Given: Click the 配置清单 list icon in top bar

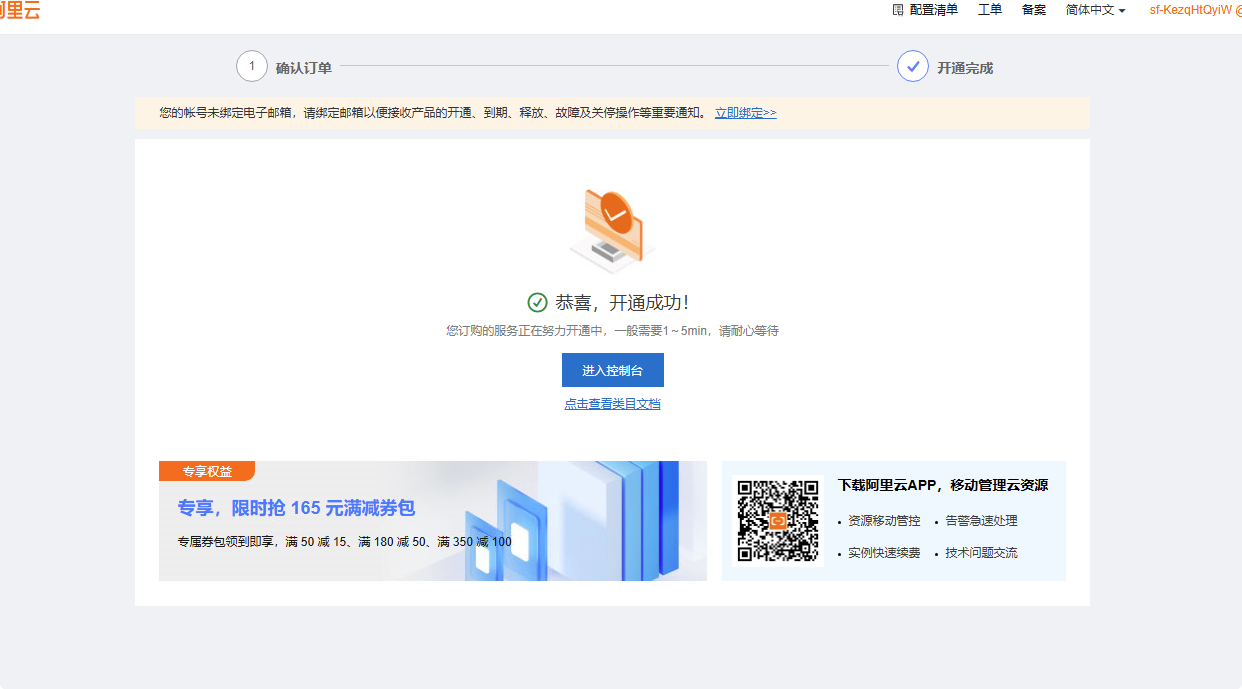Looking at the screenshot, I should coord(897,10).
